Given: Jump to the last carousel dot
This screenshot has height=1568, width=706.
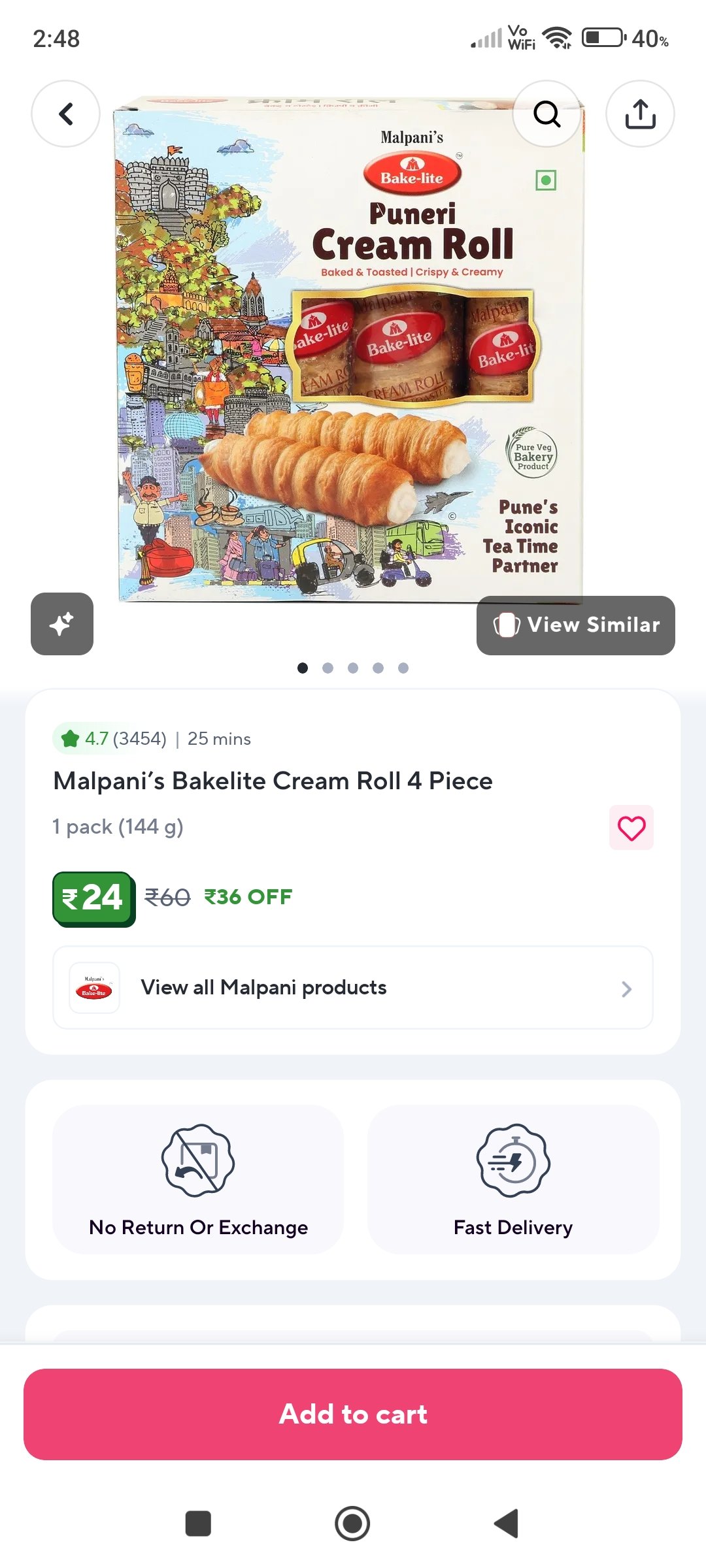Looking at the screenshot, I should point(403,668).
